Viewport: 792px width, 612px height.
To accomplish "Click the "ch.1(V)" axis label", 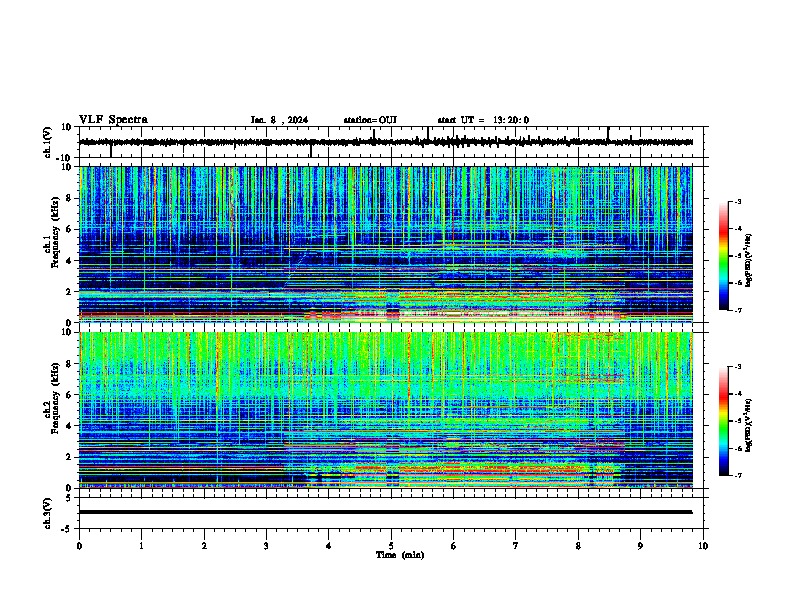I will [x=48, y=142].
